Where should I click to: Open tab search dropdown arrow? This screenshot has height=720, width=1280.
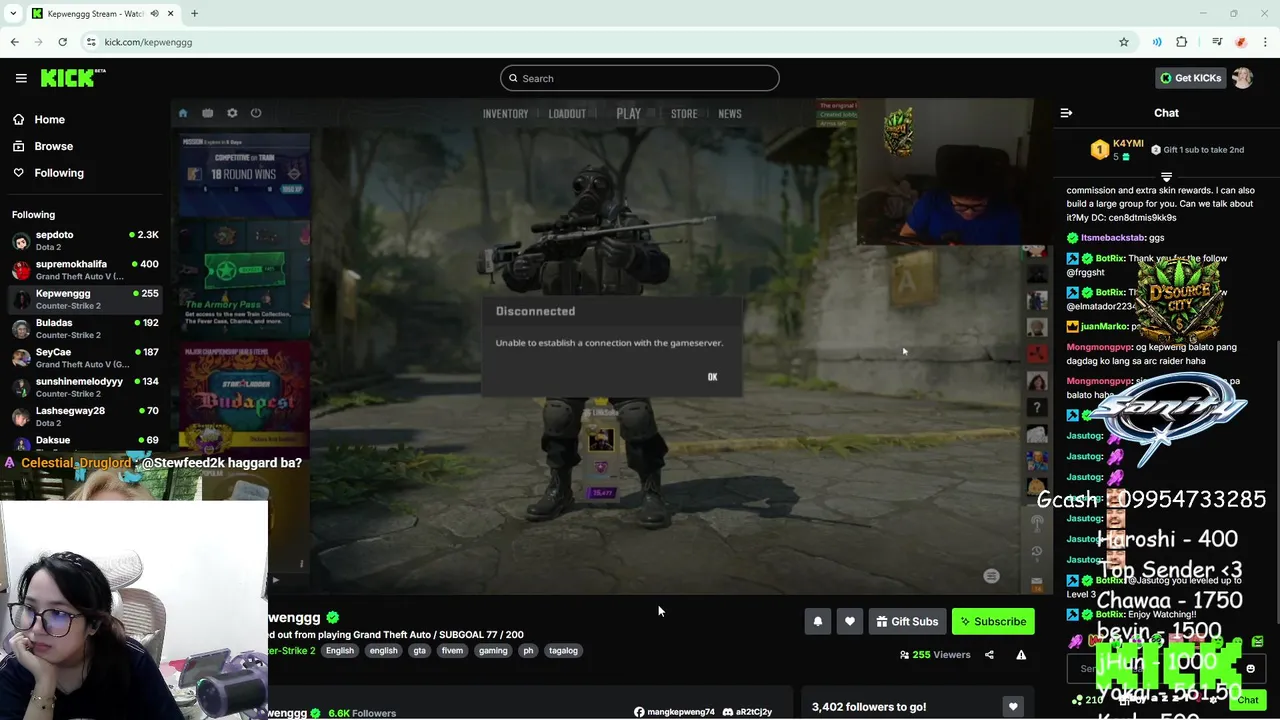click(11, 14)
